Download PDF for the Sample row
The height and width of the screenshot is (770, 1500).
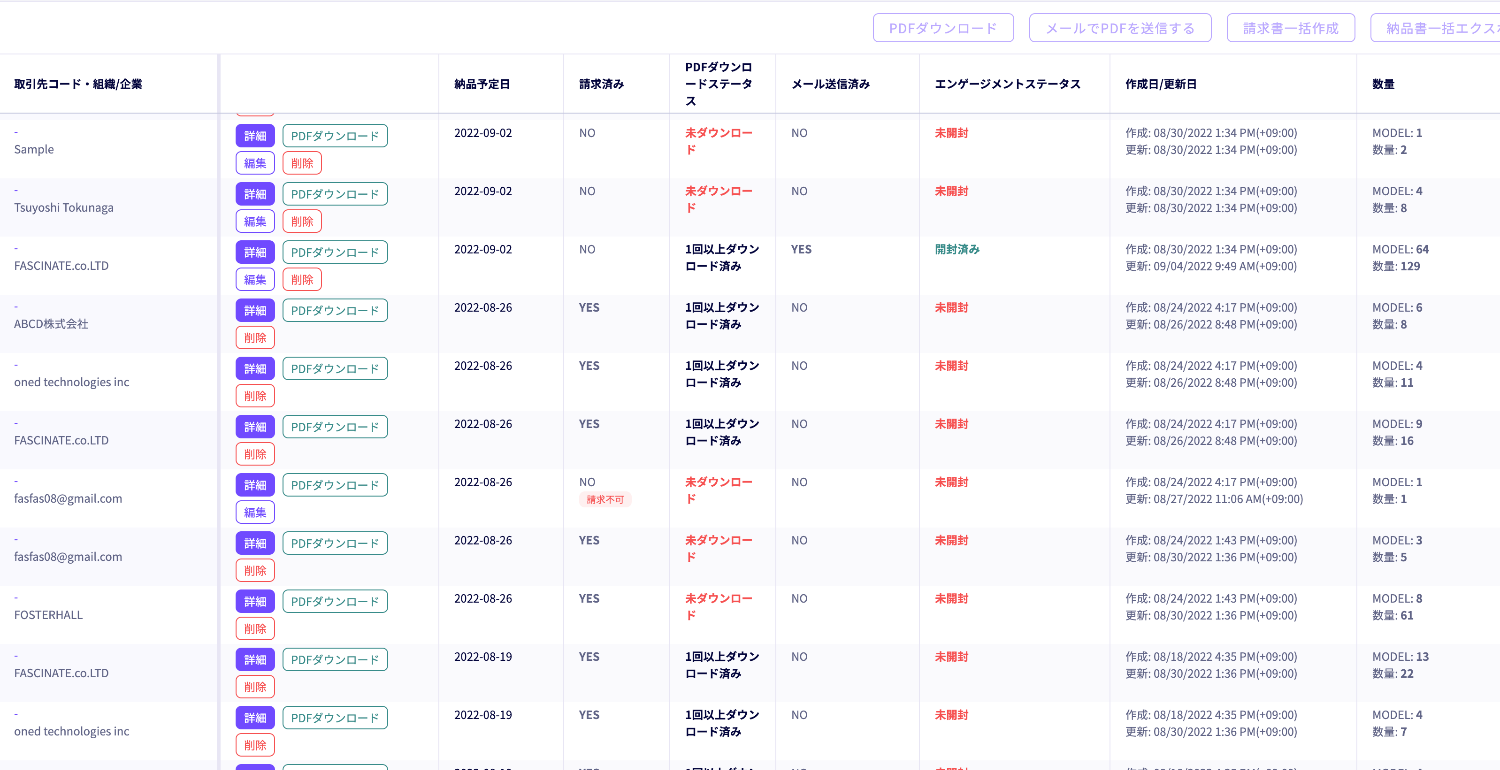click(x=335, y=136)
